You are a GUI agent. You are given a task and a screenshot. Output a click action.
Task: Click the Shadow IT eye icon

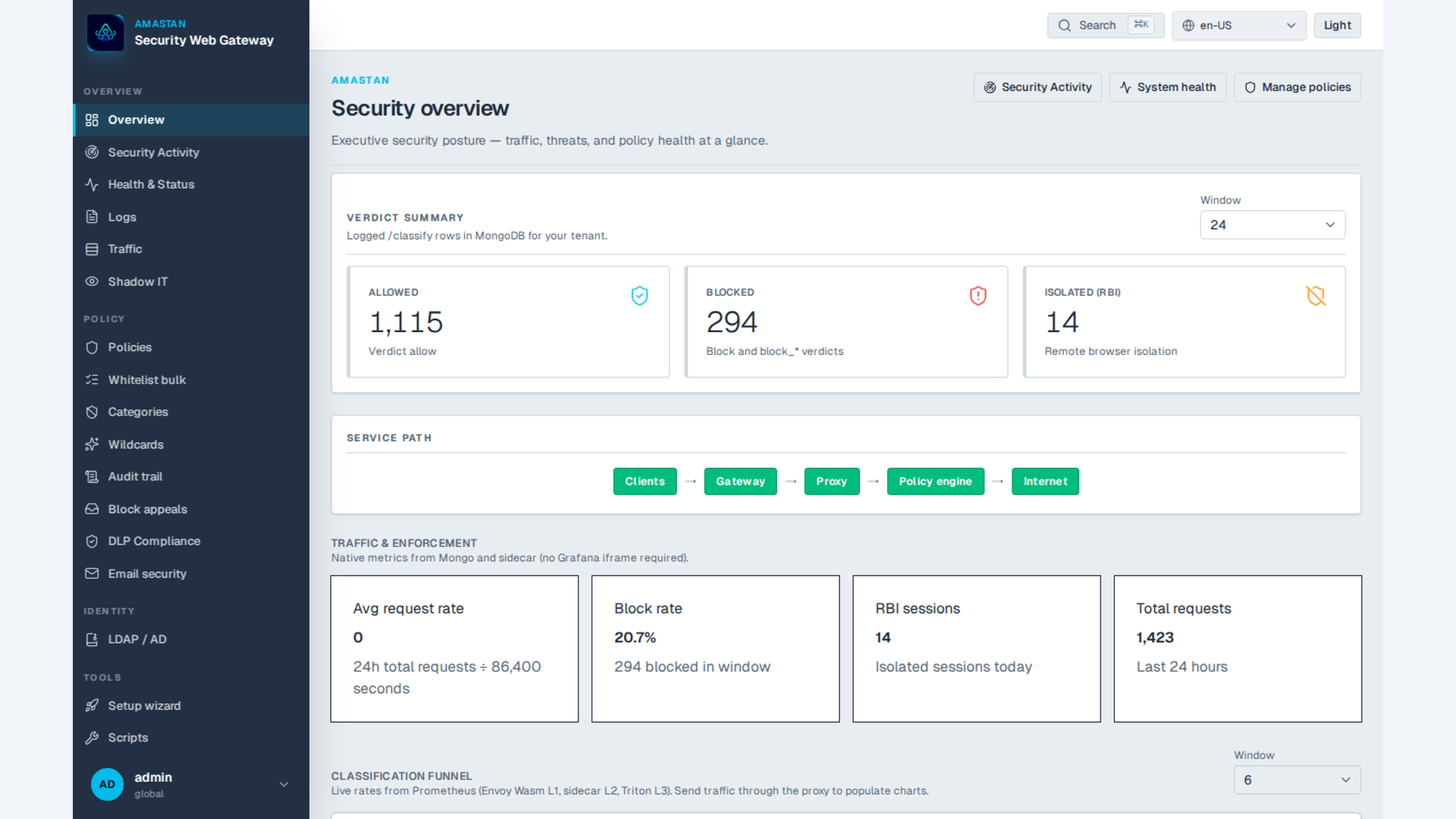point(92,281)
